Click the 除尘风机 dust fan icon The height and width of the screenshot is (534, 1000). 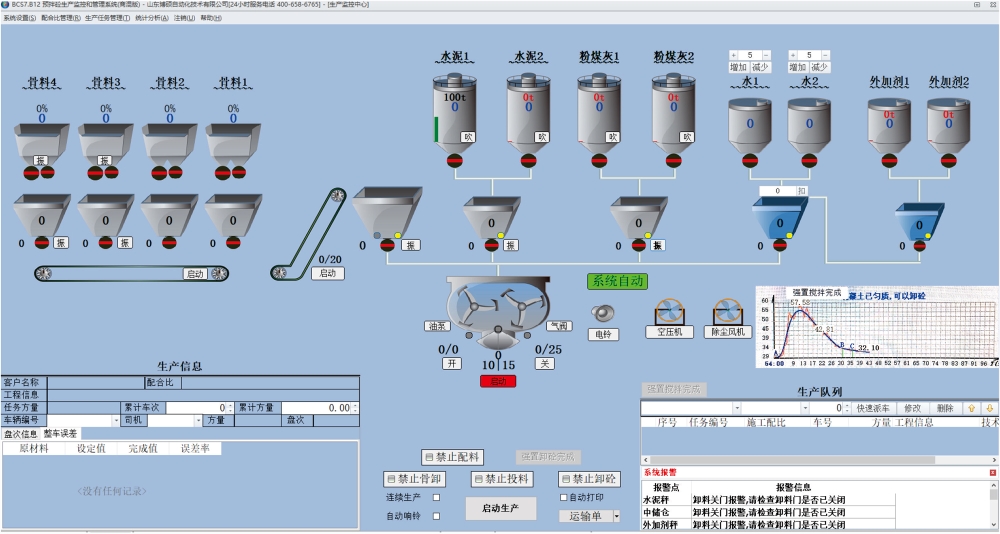coord(729,311)
